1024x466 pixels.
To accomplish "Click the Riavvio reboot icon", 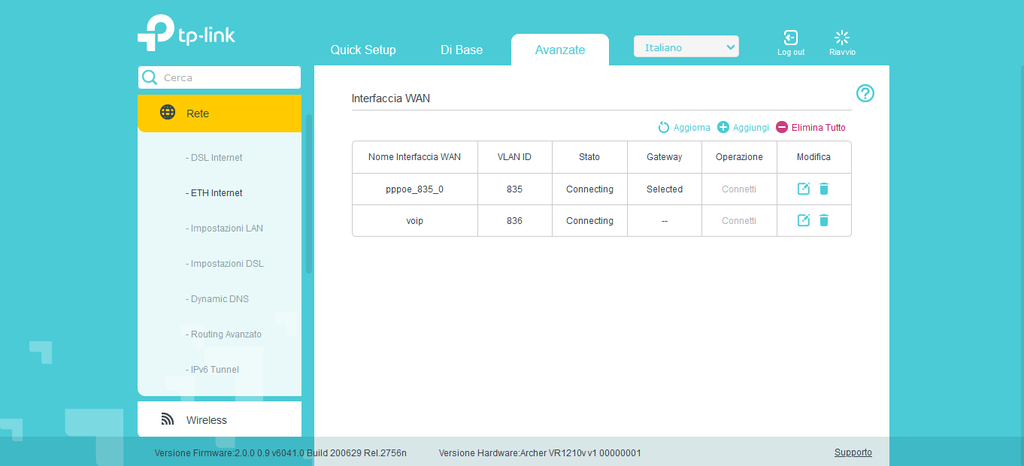I will (841, 38).
